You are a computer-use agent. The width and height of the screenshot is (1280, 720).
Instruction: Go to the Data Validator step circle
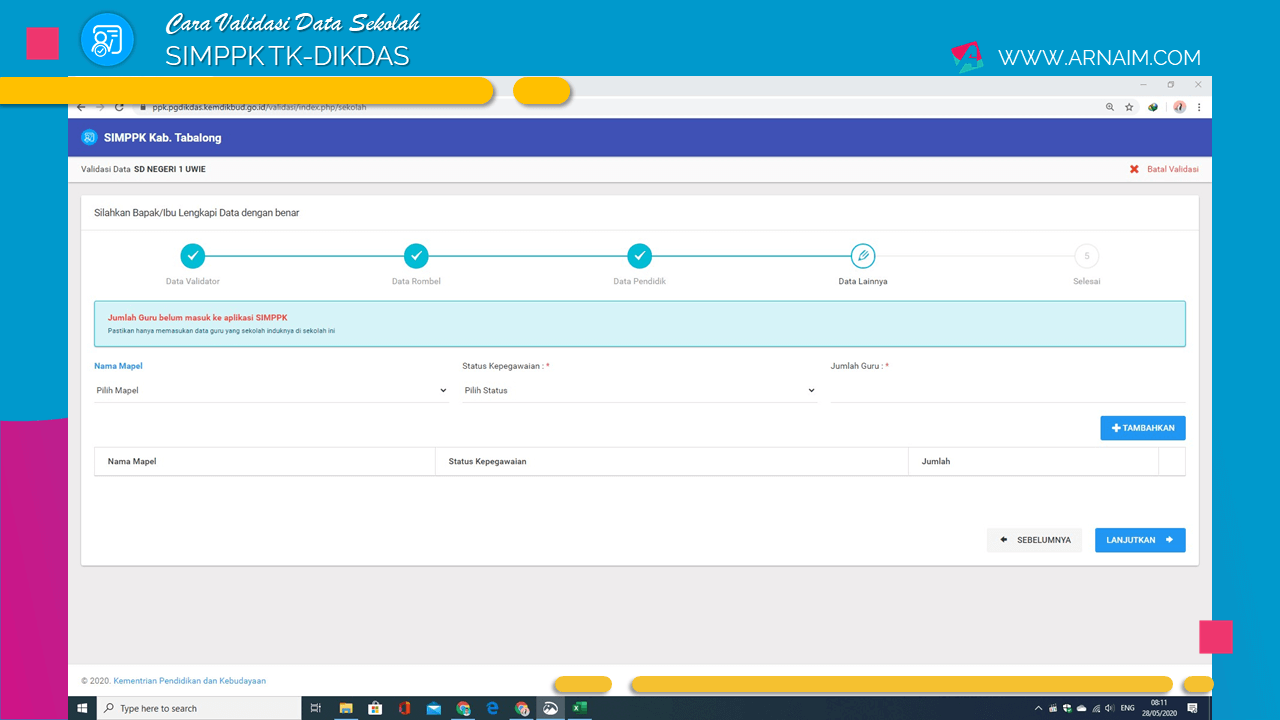(193, 256)
